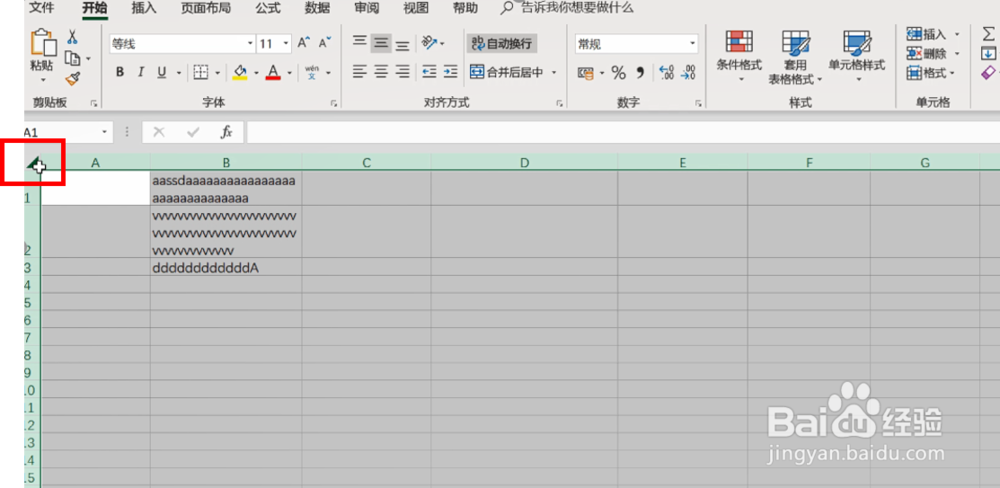Switch to Insert (插入) ribbon tab
This screenshot has height=488, width=1000.
pos(144,8)
